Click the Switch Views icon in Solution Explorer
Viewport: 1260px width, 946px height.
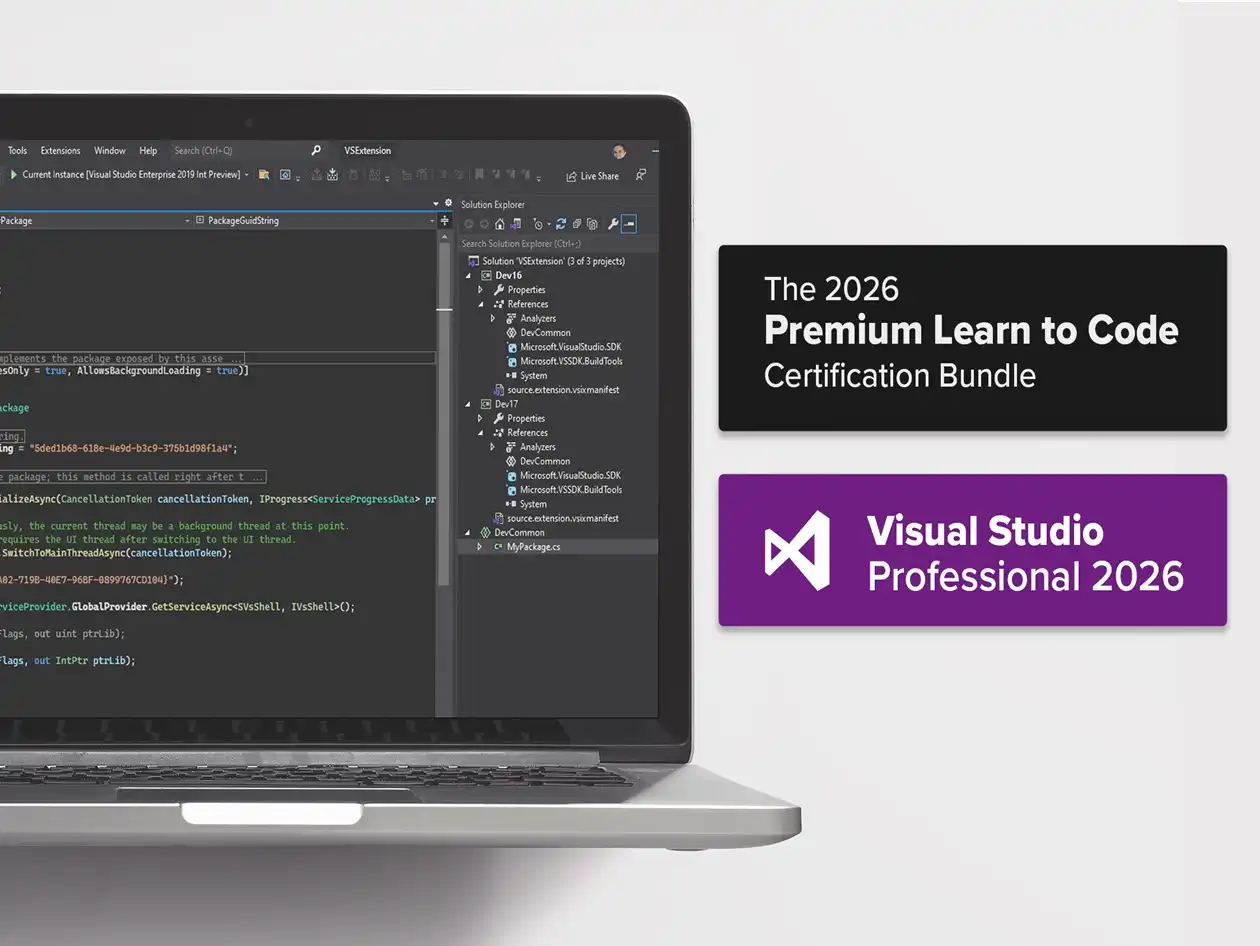tap(515, 224)
